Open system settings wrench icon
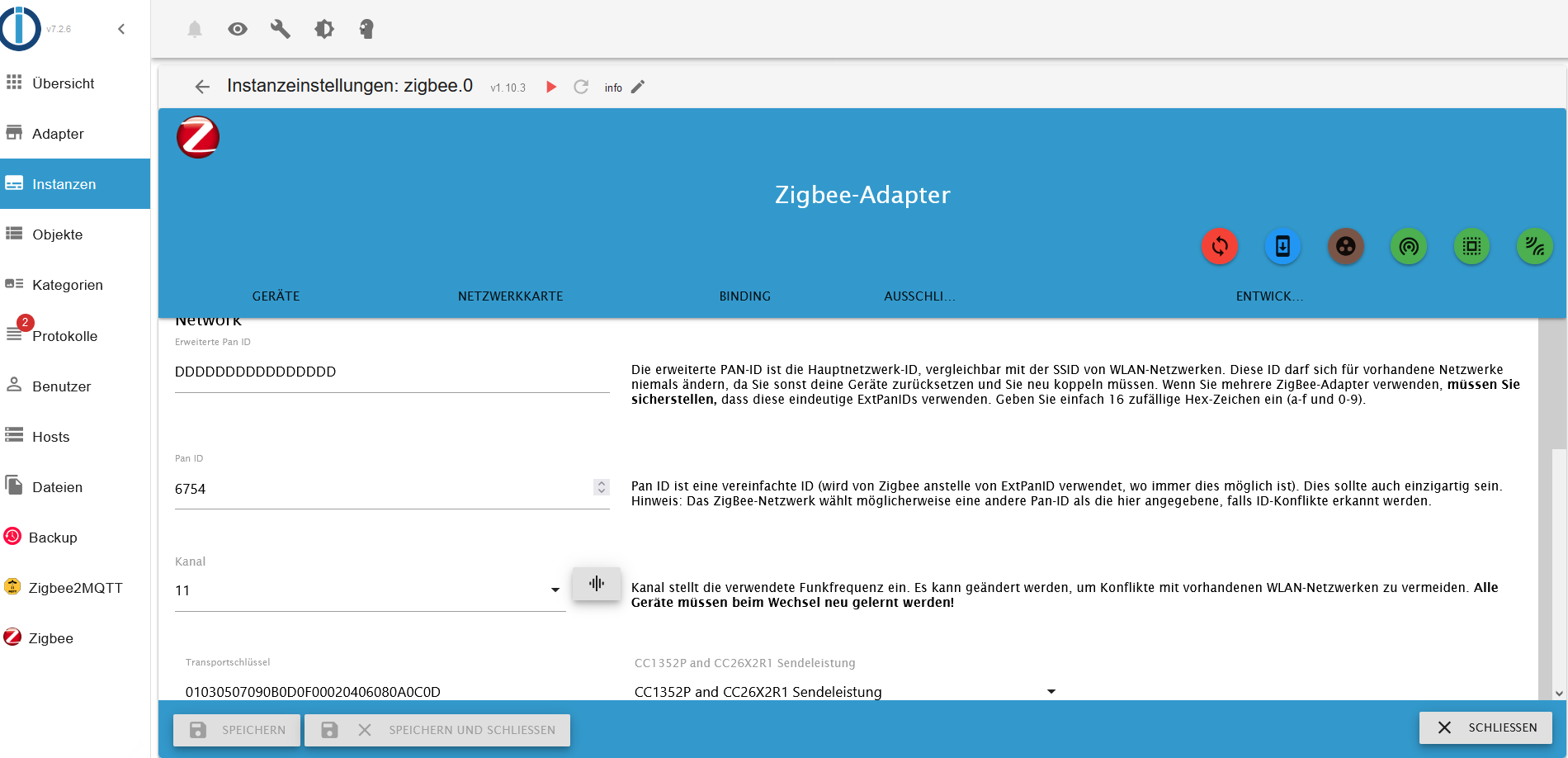1568x758 pixels. 281,29
